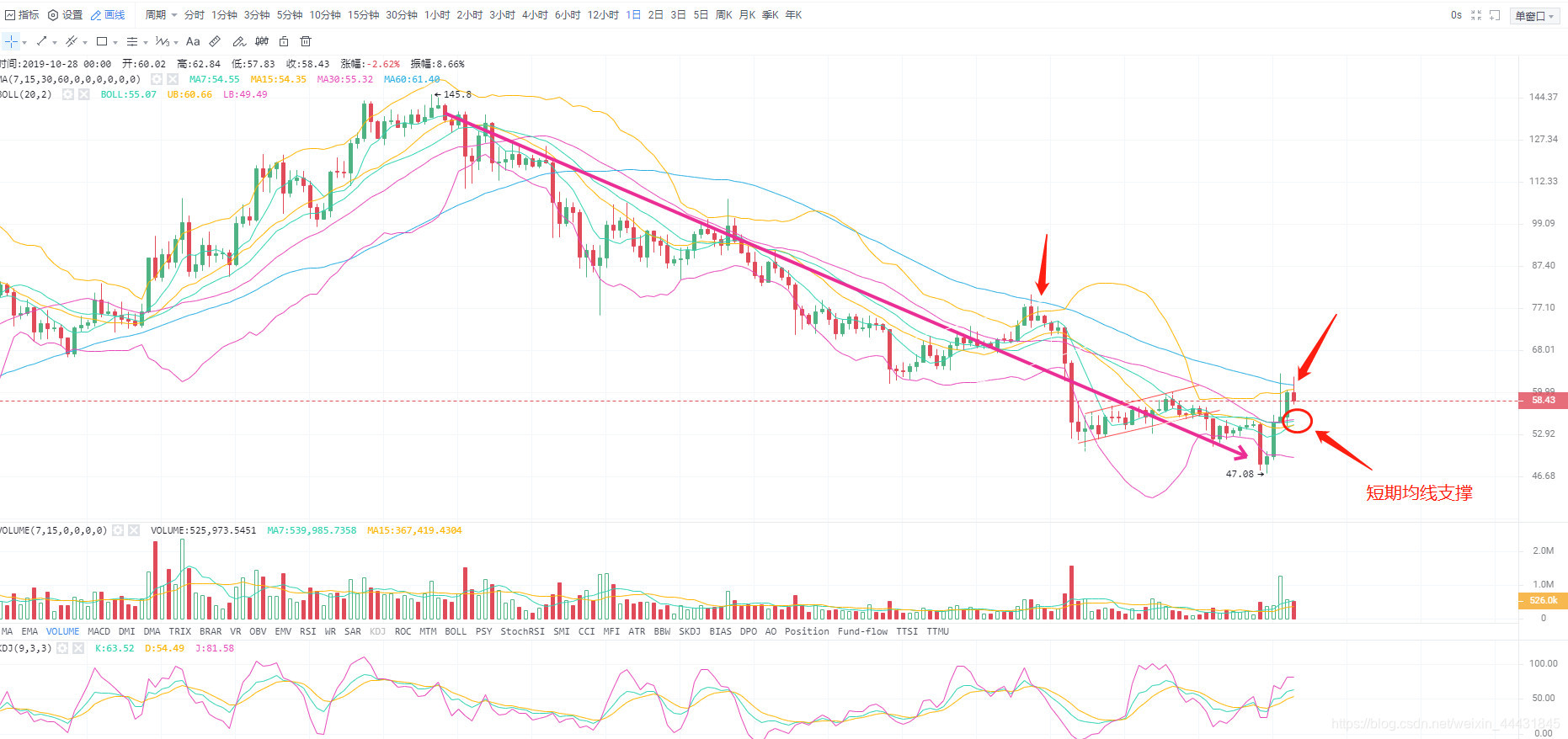Remove the VOLUME indicator with X
Image resolution: width=1568 pixels, height=739 pixels.
(x=134, y=530)
